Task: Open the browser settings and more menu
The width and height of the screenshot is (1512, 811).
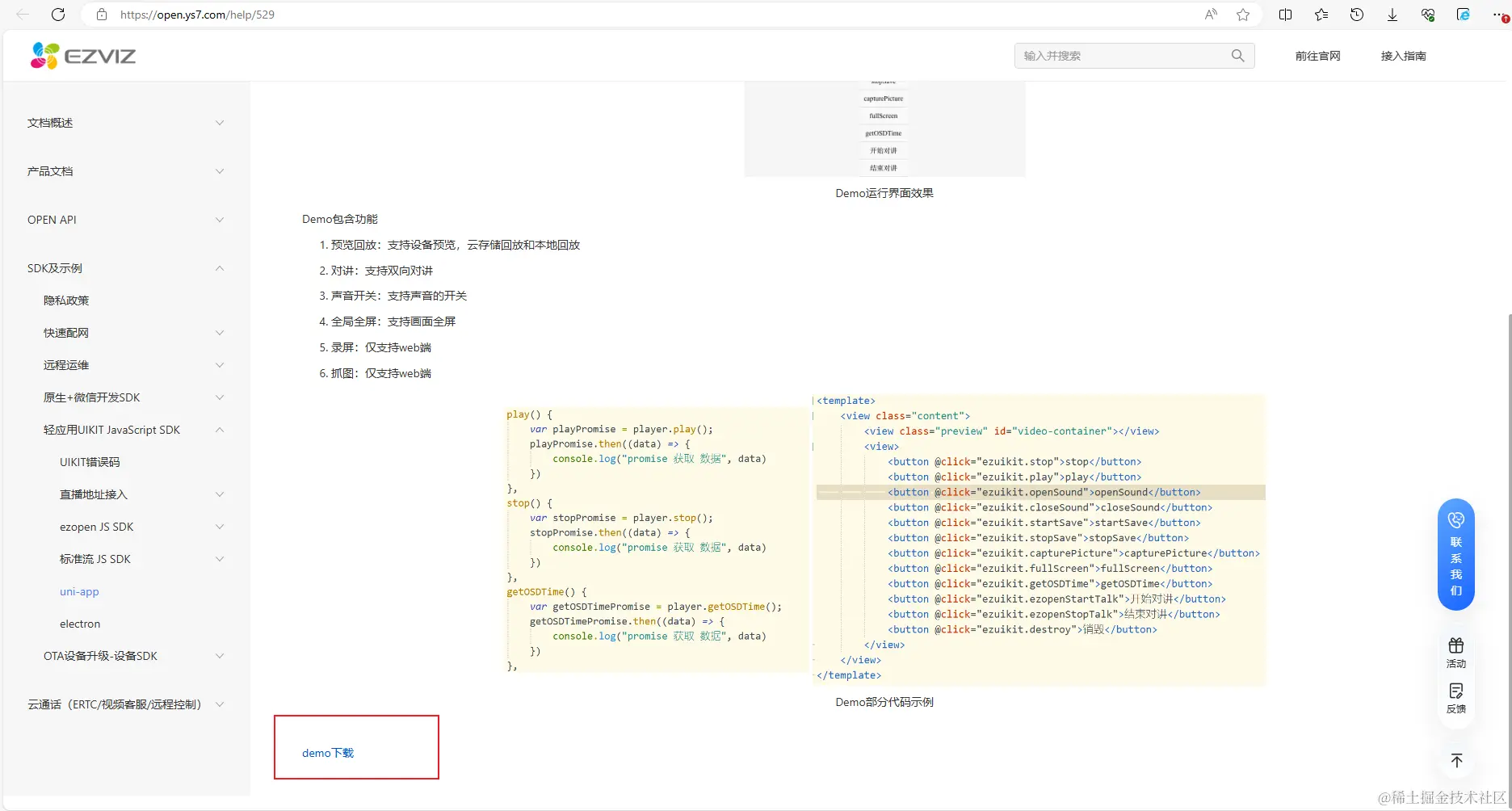Action: click(x=1499, y=15)
